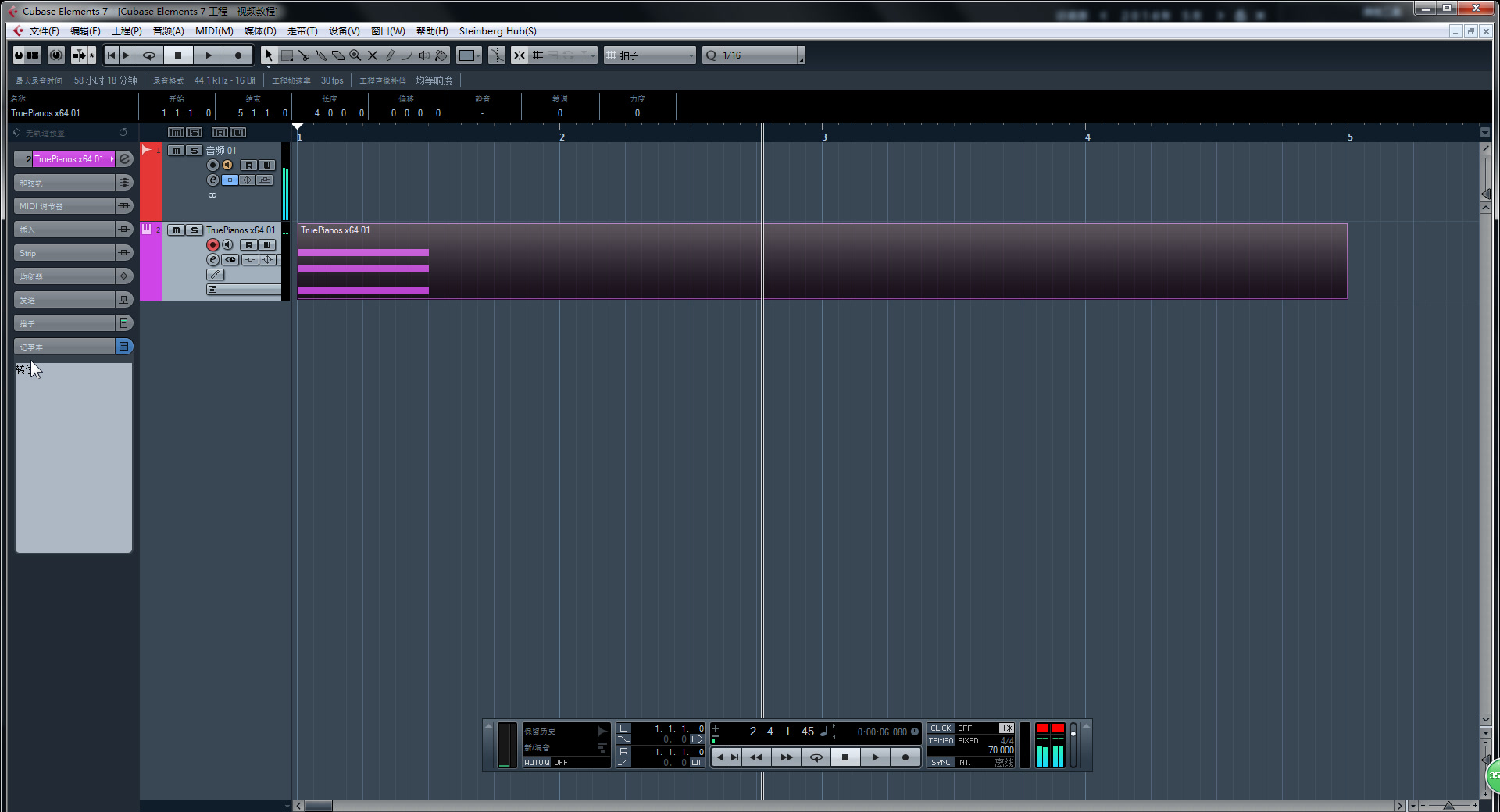Mute the TruePianos x64 01 track
This screenshot has width=1500, height=812.
point(177,230)
